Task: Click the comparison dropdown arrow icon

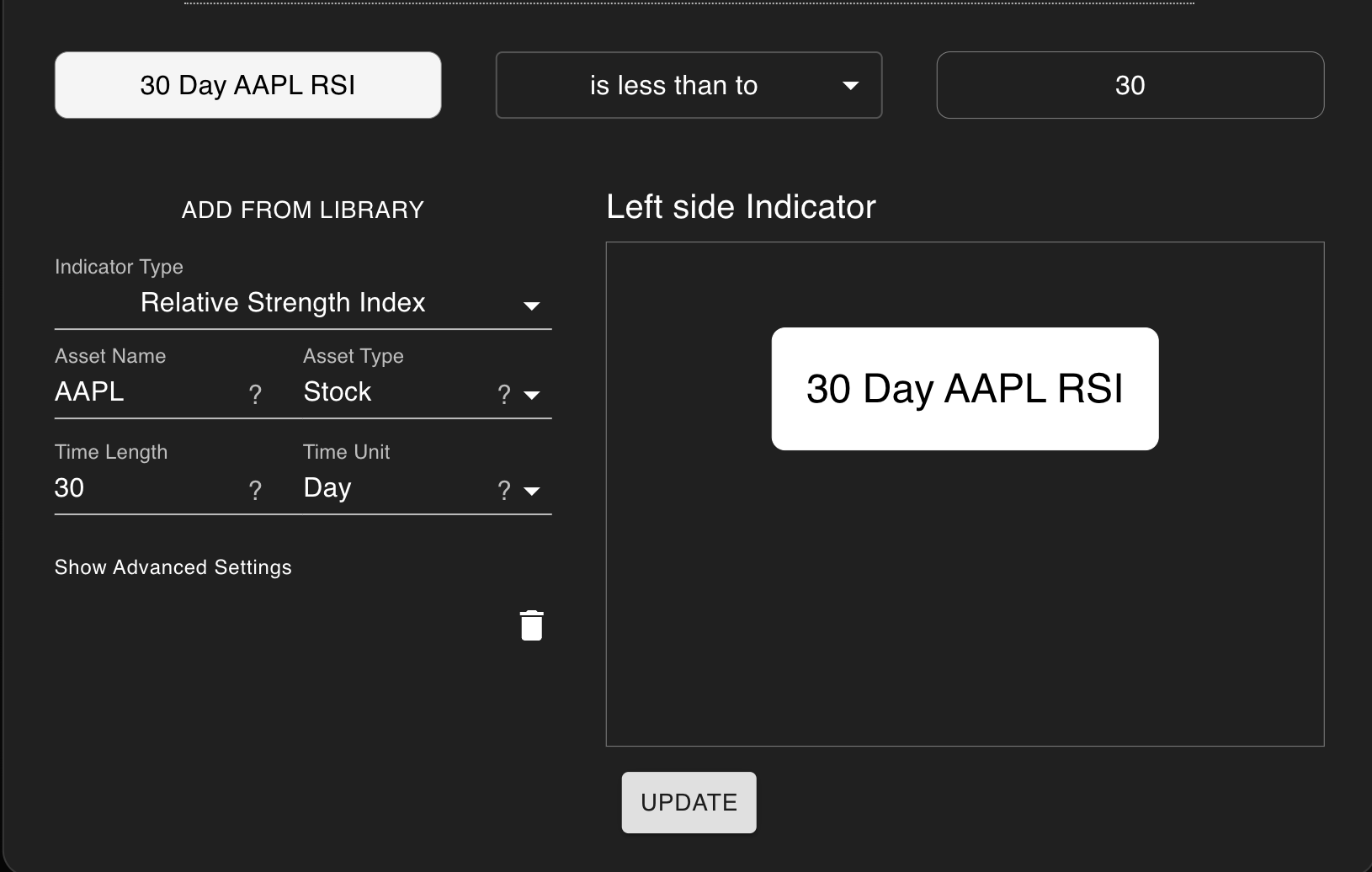Action: (x=851, y=85)
